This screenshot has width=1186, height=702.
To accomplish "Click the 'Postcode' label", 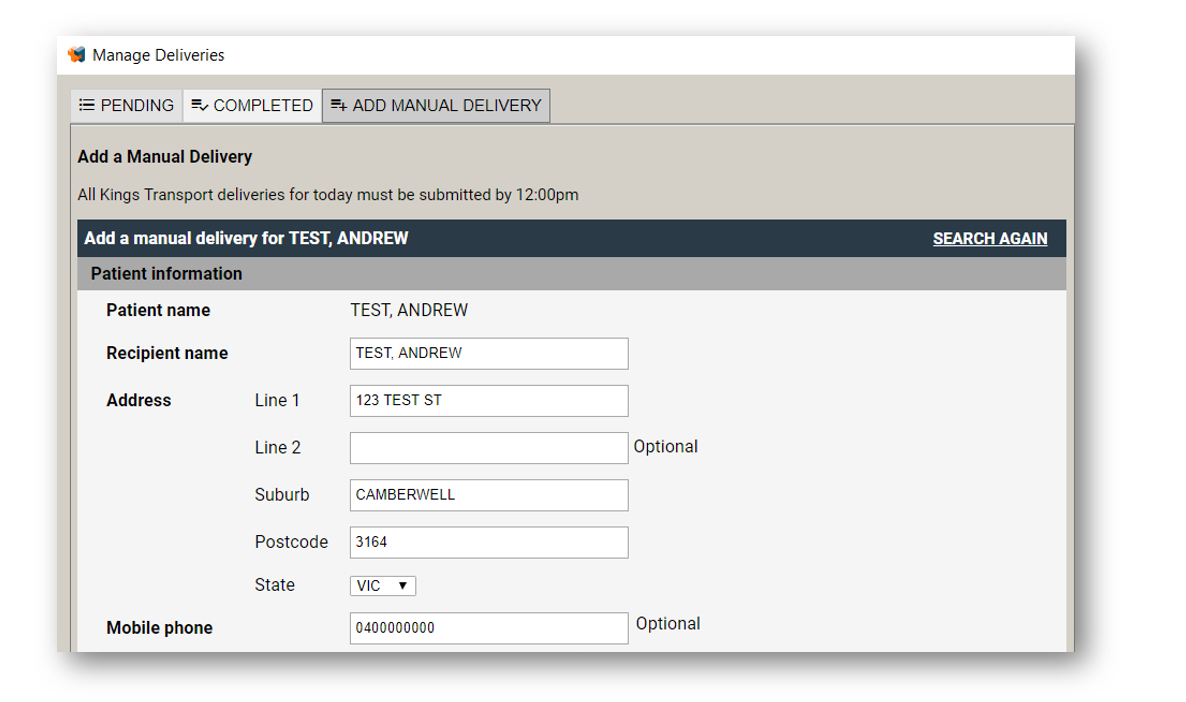I will (x=291, y=542).
